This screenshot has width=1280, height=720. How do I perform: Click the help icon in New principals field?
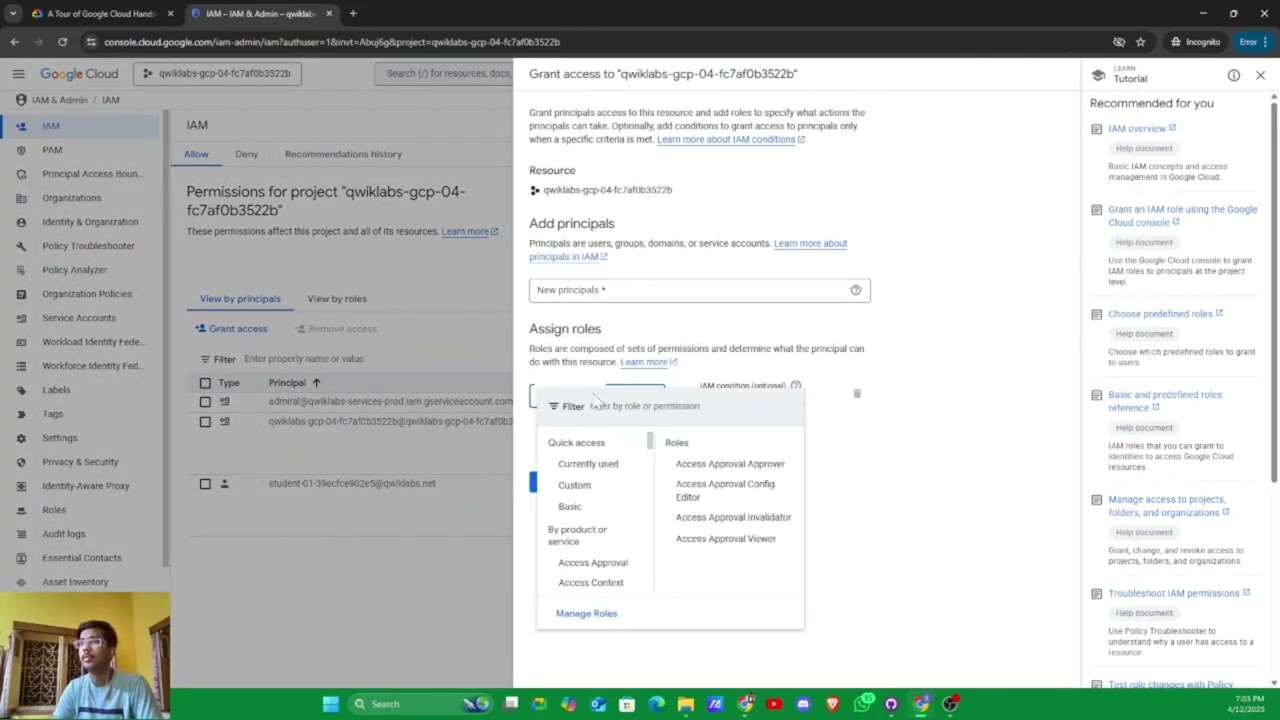pyautogui.click(x=856, y=290)
